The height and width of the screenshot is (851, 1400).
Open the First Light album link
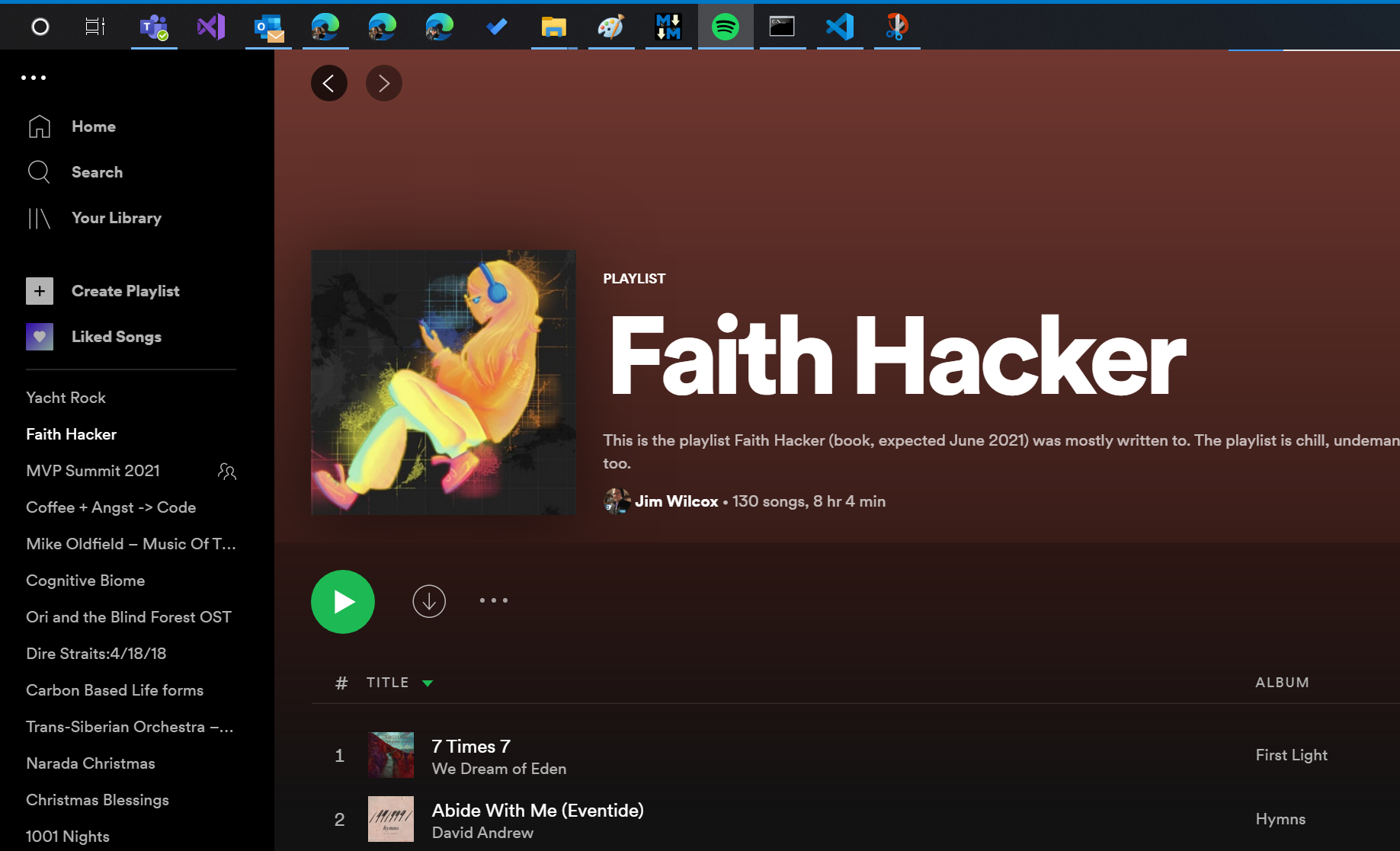pos(1292,755)
